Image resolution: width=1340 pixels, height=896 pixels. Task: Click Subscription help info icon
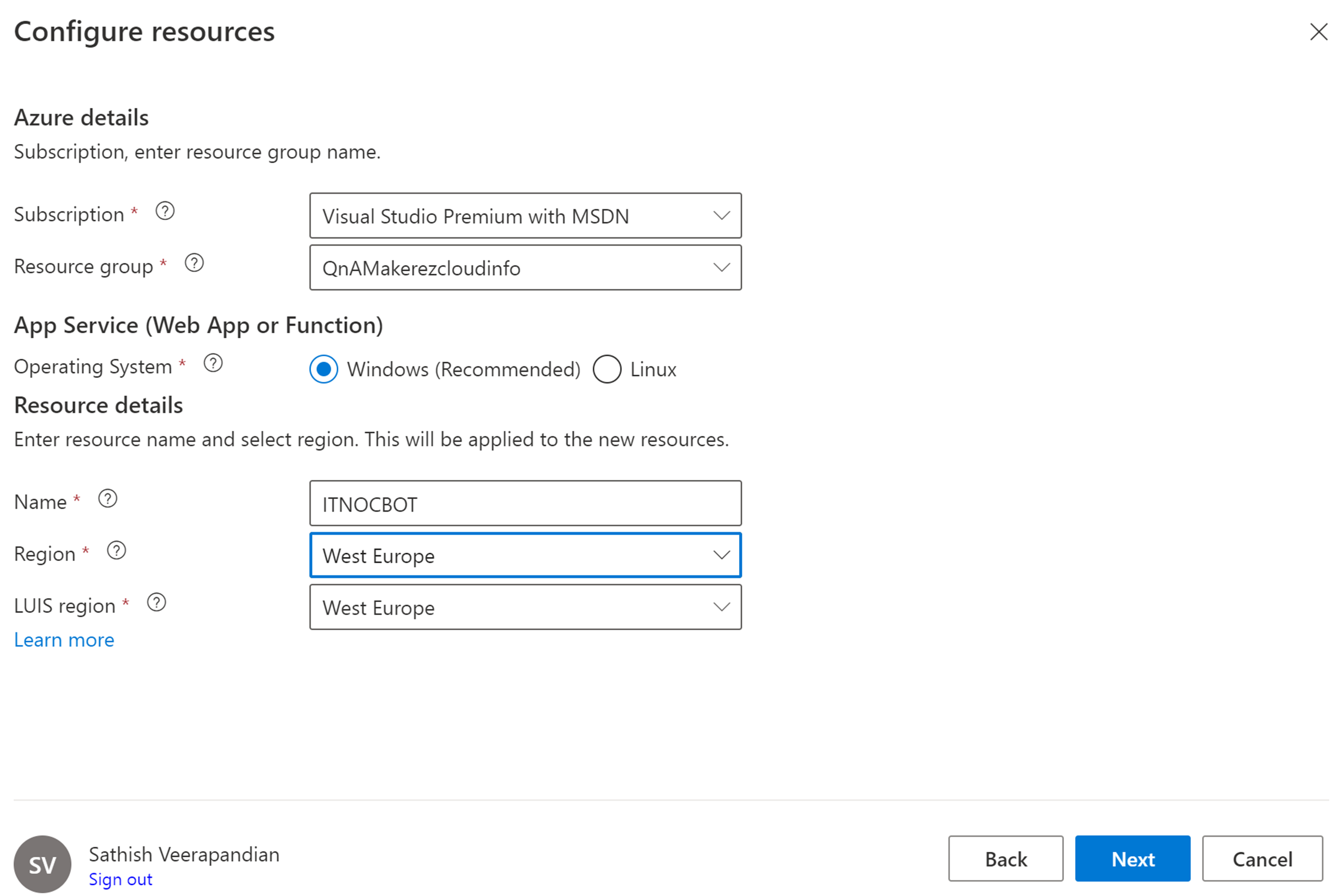click(x=165, y=211)
